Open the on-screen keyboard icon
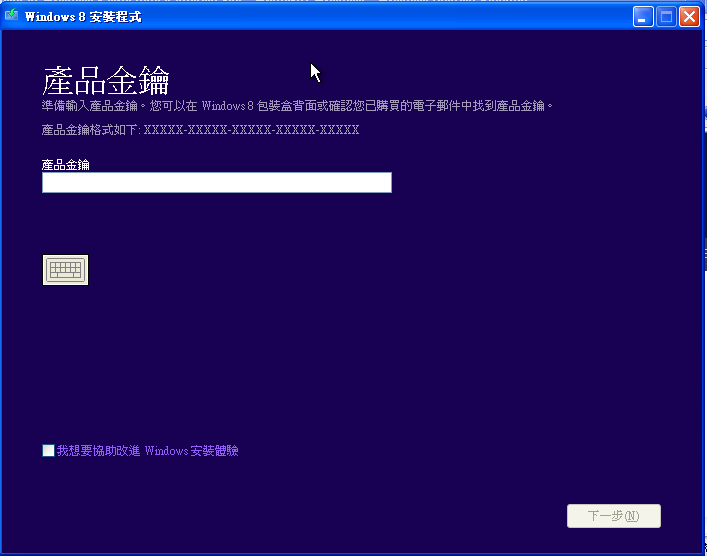The width and height of the screenshot is (707, 556). [x=65, y=270]
